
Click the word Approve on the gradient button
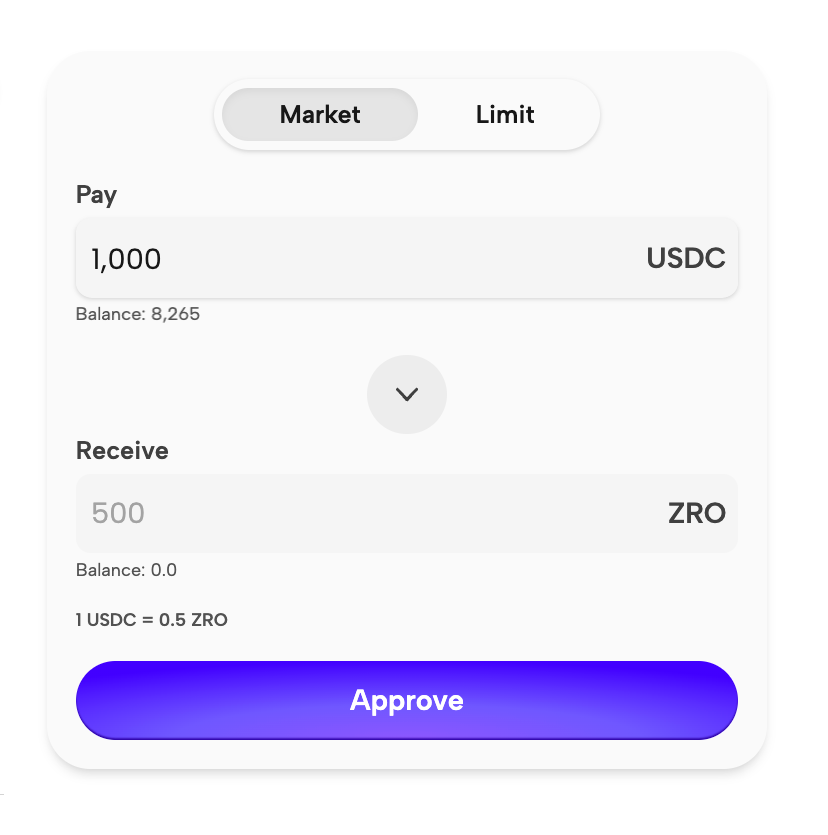(406, 700)
